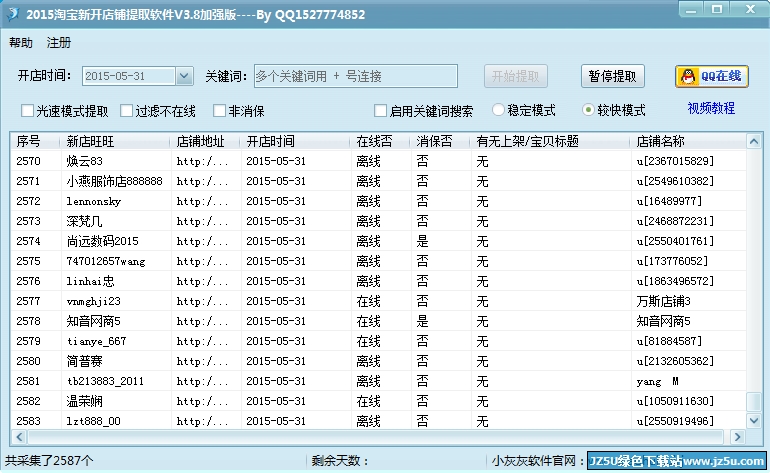
Task: Click shop name u[2367015829]
Action: click(x=675, y=161)
